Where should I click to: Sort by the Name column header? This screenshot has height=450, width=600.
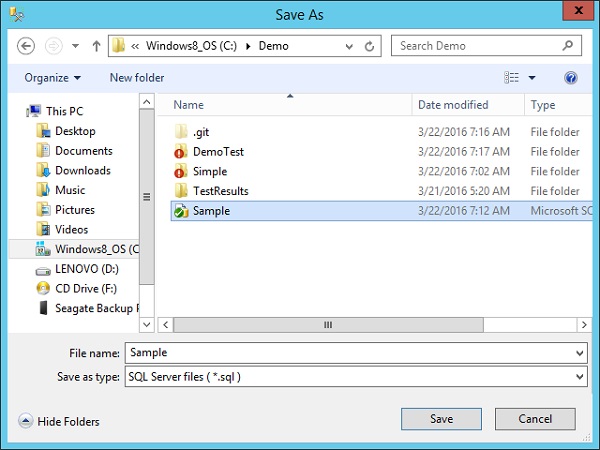[x=188, y=105]
